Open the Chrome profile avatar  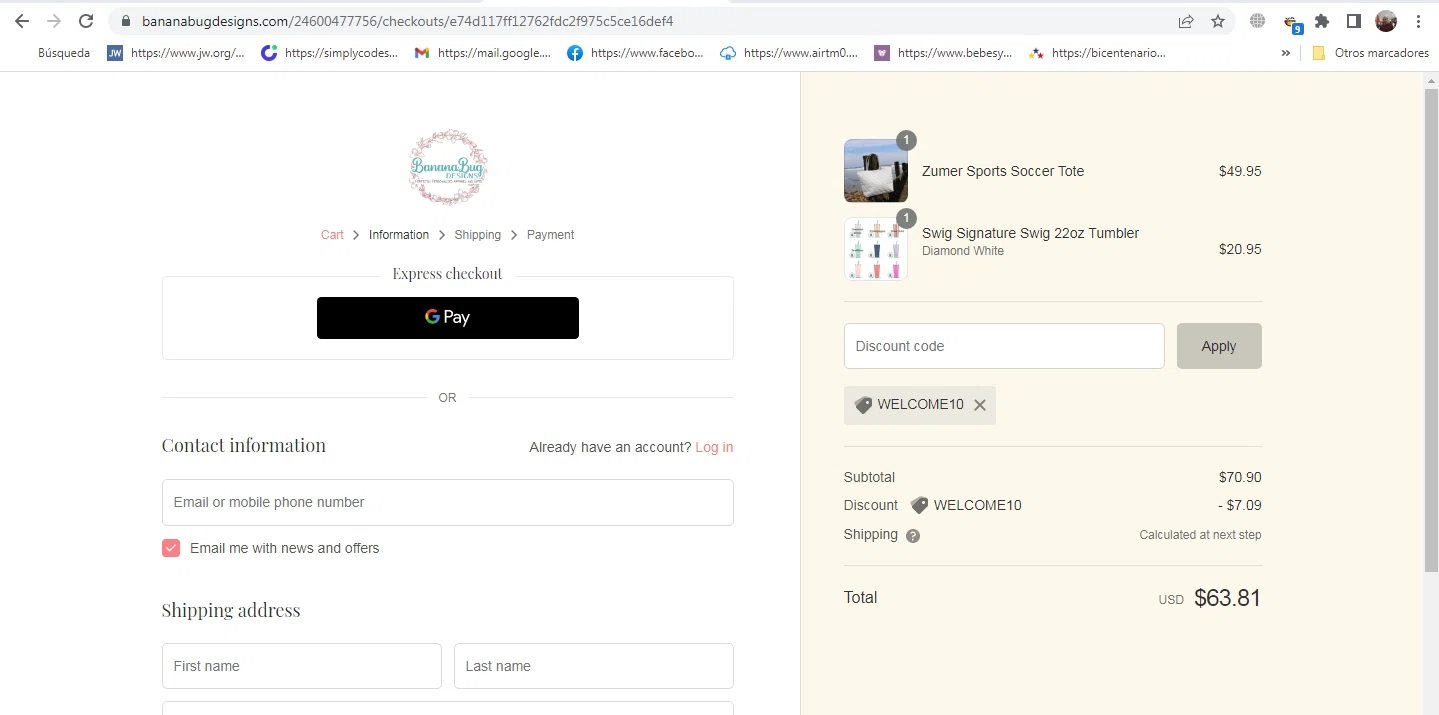pyautogui.click(x=1386, y=21)
